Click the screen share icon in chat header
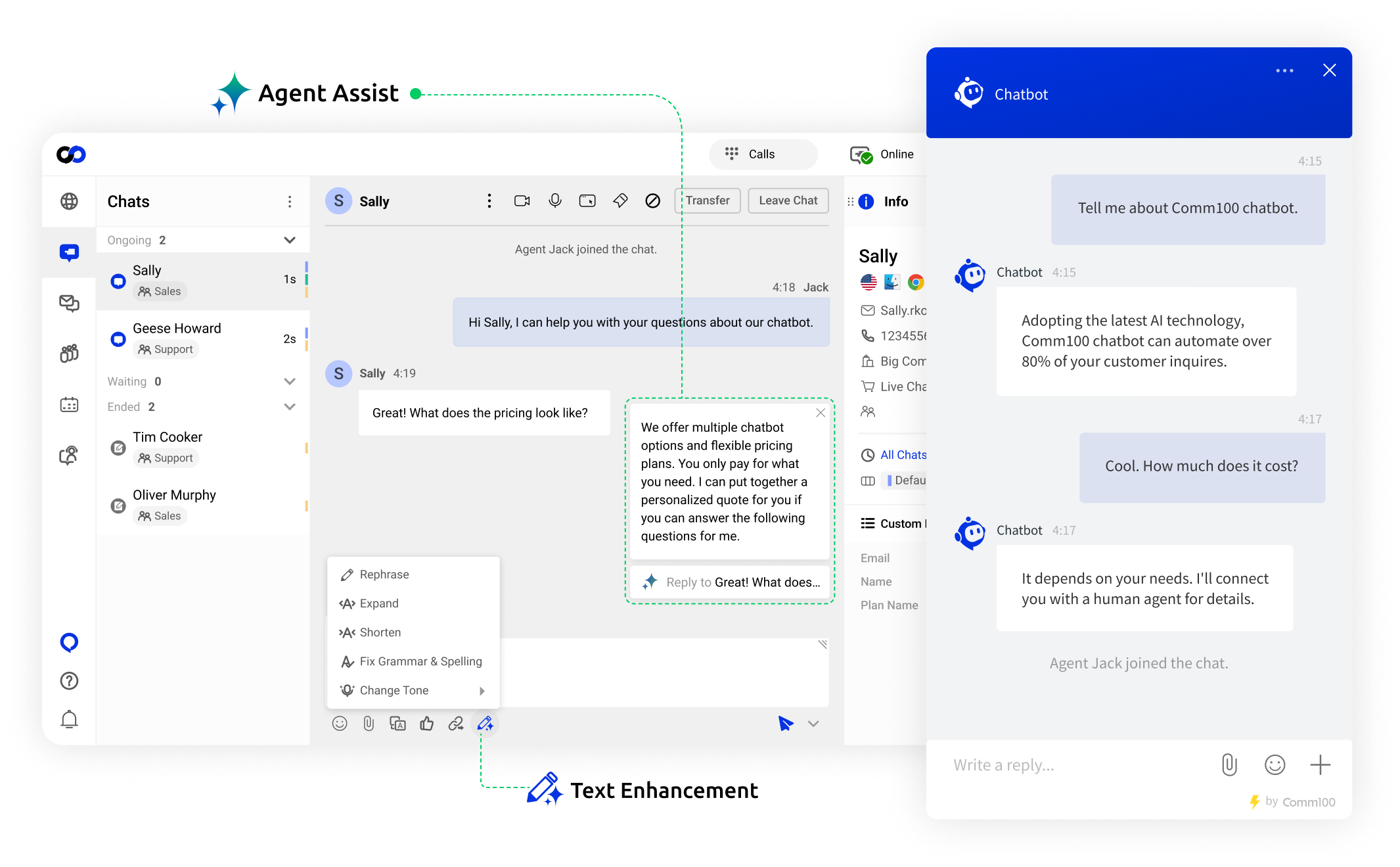Image resolution: width=1400 pixels, height=867 pixels. click(x=587, y=200)
